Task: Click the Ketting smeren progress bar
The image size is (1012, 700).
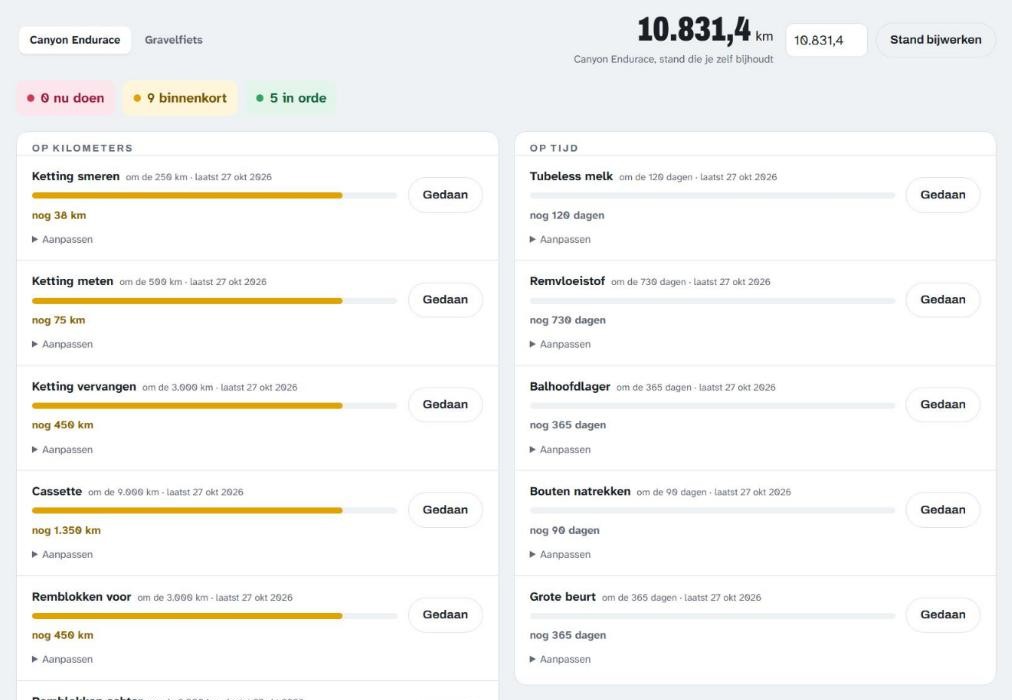Action: tap(214, 195)
